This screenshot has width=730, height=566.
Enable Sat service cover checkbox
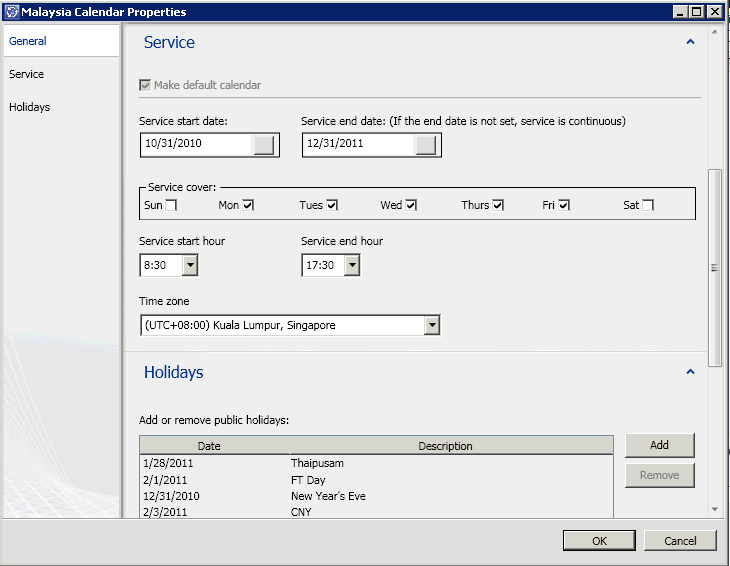point(648,205)
